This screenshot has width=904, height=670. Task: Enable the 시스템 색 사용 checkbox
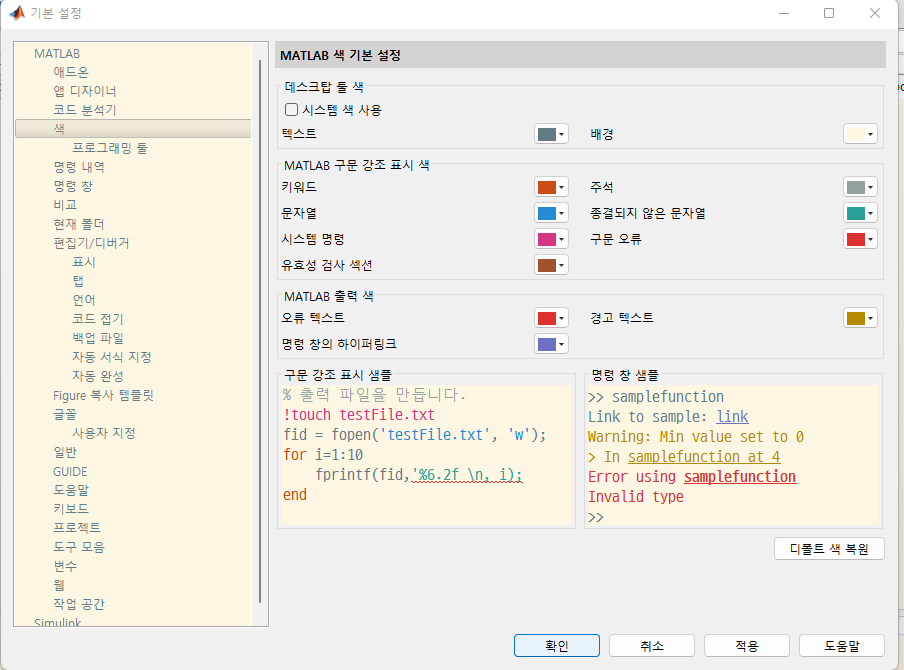click(292, 110)
